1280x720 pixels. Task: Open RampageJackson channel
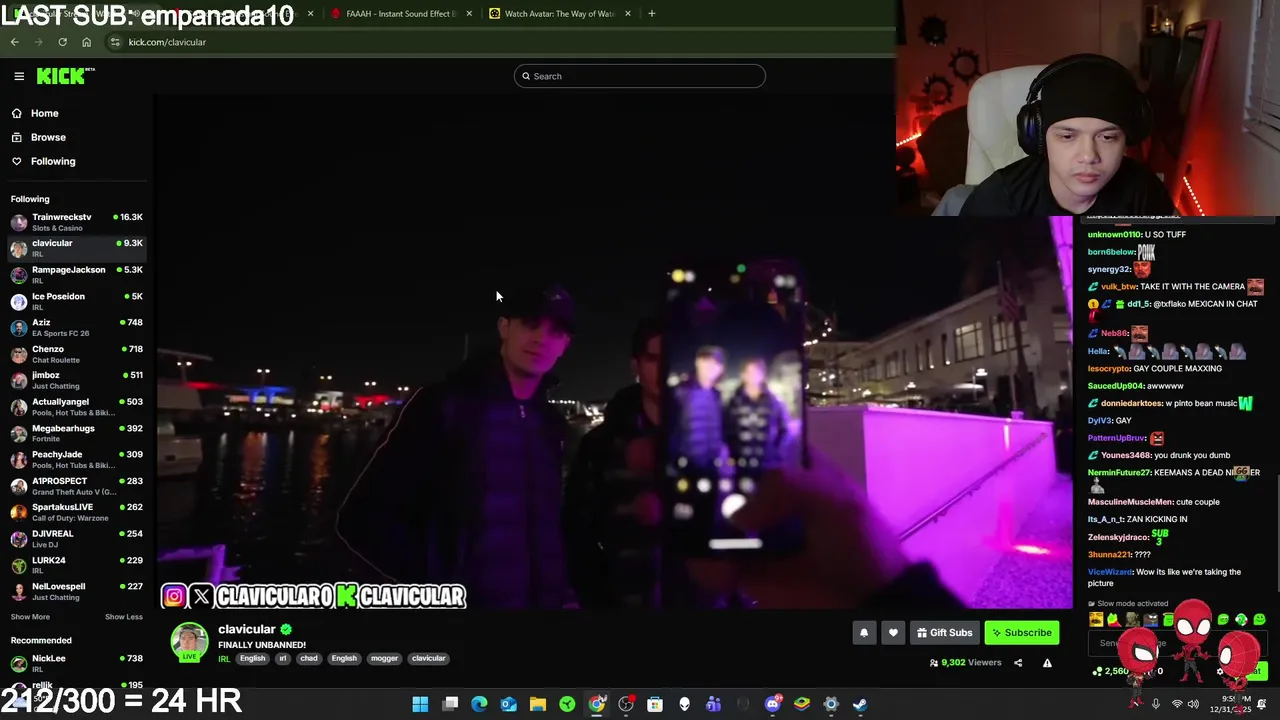[x=76, y=274]
